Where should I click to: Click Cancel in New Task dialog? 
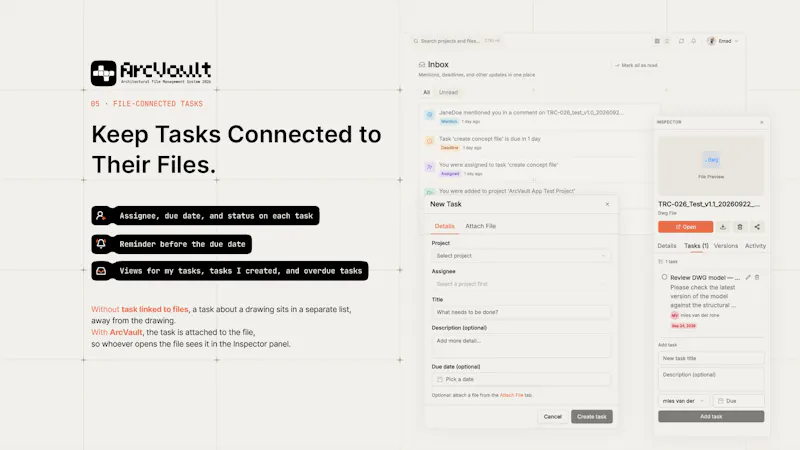tap(553, 417)
